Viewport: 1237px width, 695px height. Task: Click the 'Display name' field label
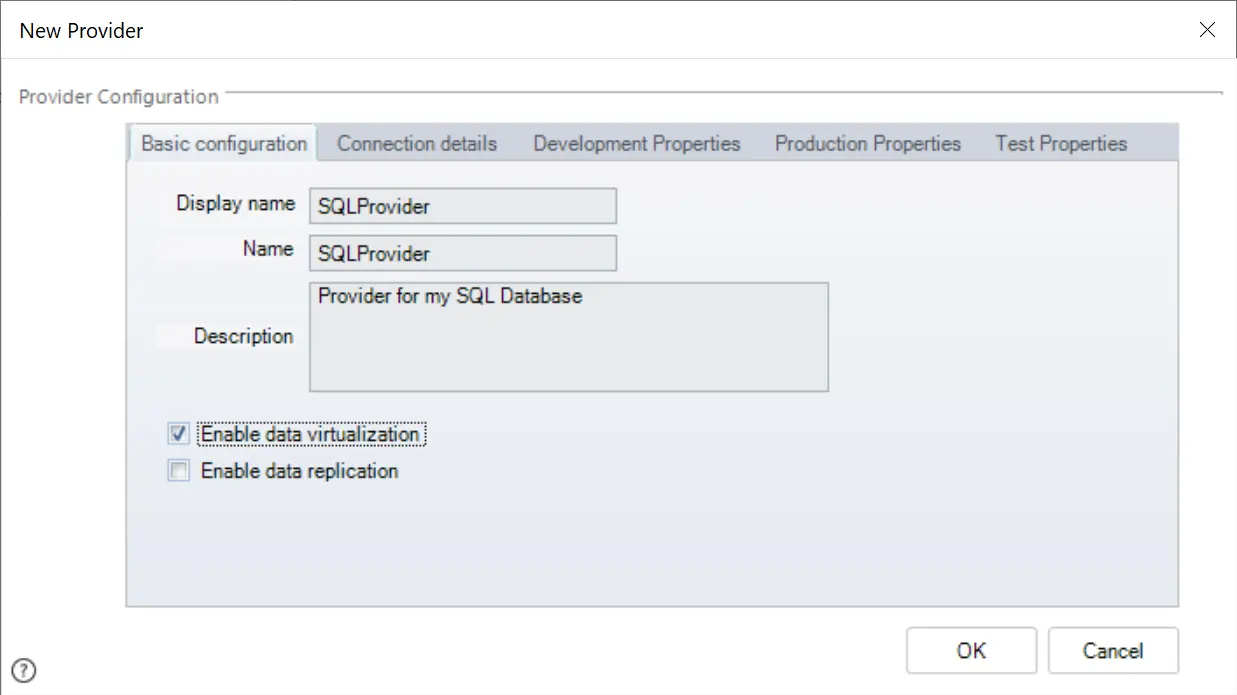click(x=236, y=203)
